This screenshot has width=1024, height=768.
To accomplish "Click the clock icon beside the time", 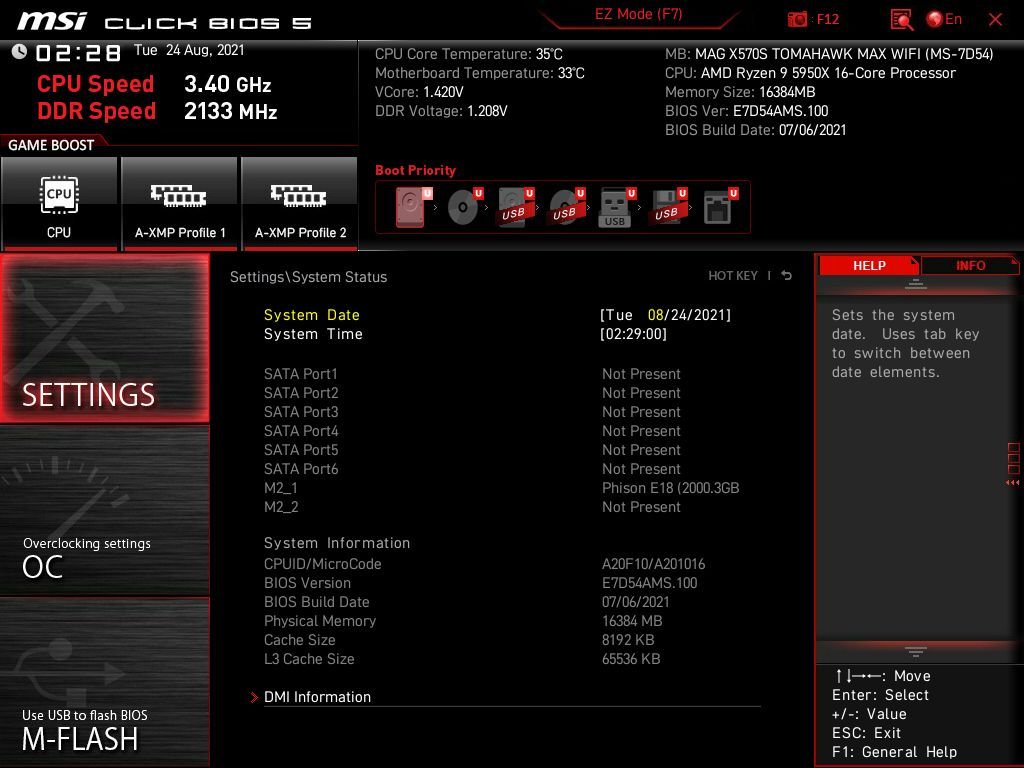I will [x=19, y=51].
